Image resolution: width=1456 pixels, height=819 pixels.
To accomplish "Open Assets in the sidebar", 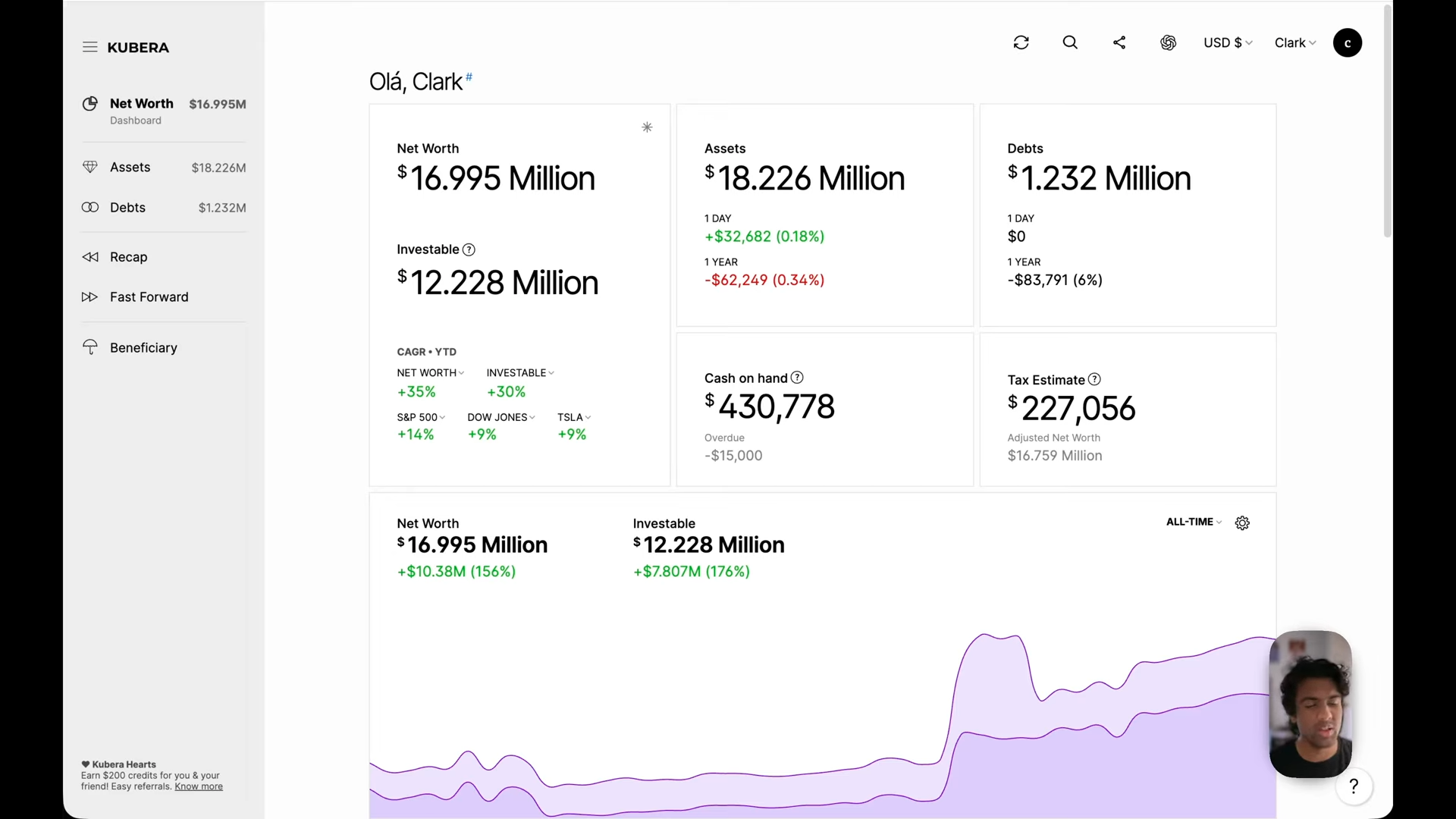I will [130, 167].
